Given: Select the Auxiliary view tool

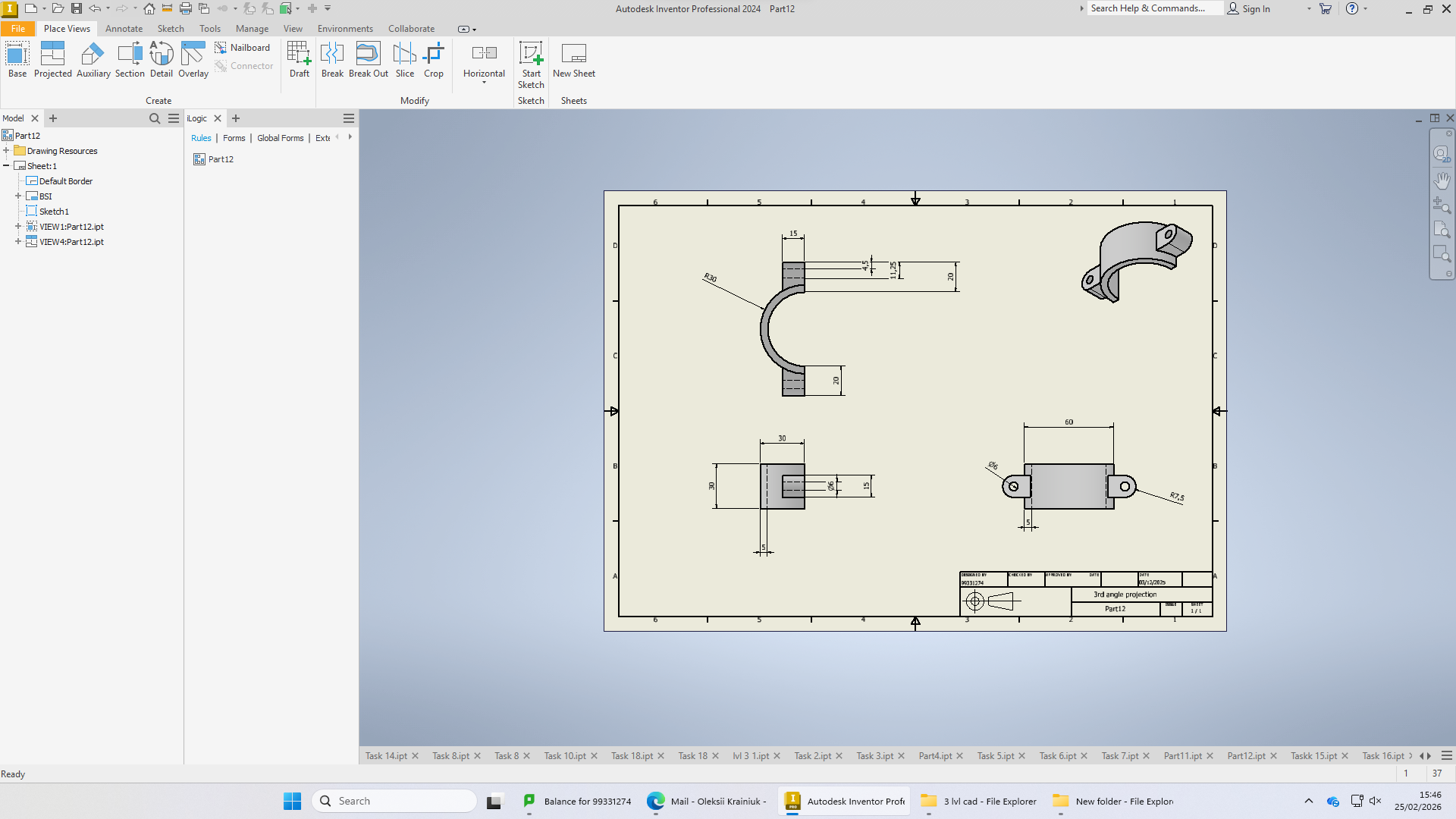Looking at the screenshot, I should pos(93,60).
